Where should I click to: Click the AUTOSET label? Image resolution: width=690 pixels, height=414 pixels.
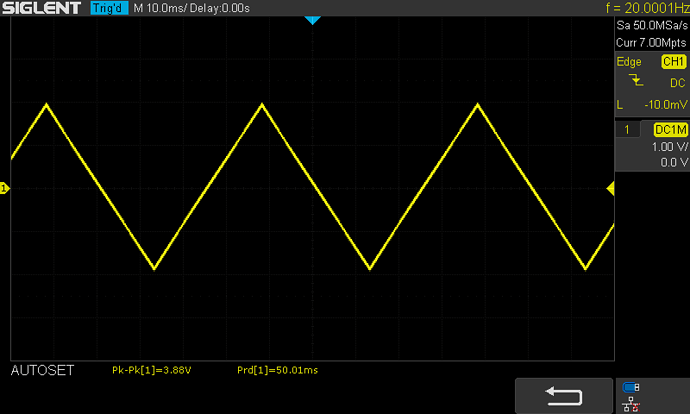point(40,371)
